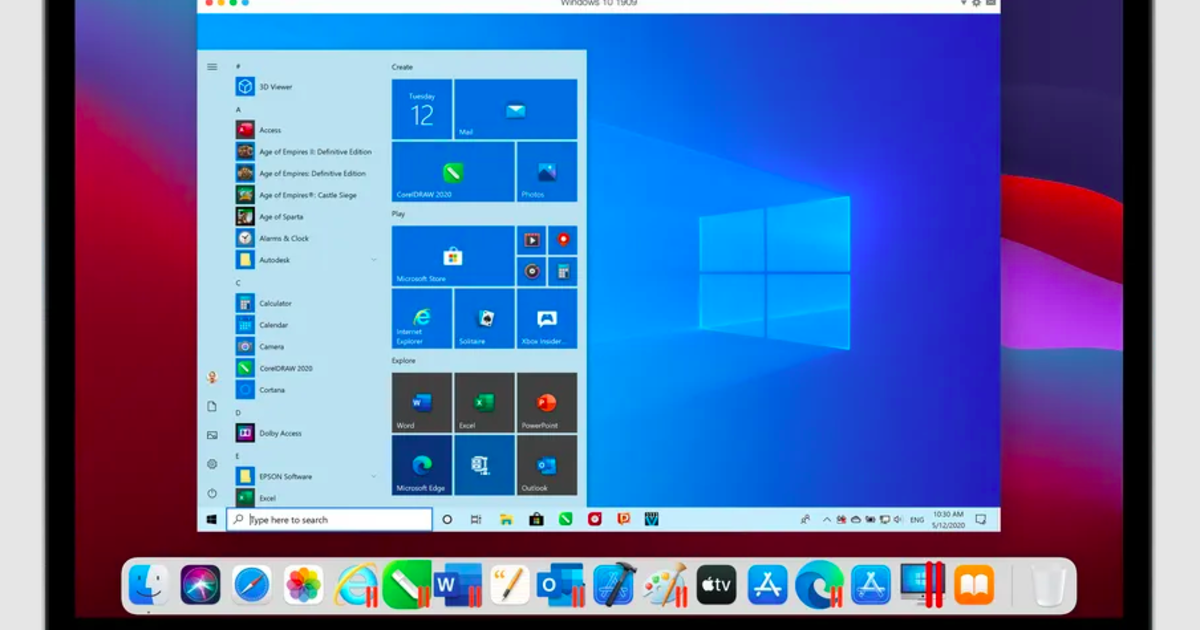Click the Xbox Insider tile

[546, 318]
